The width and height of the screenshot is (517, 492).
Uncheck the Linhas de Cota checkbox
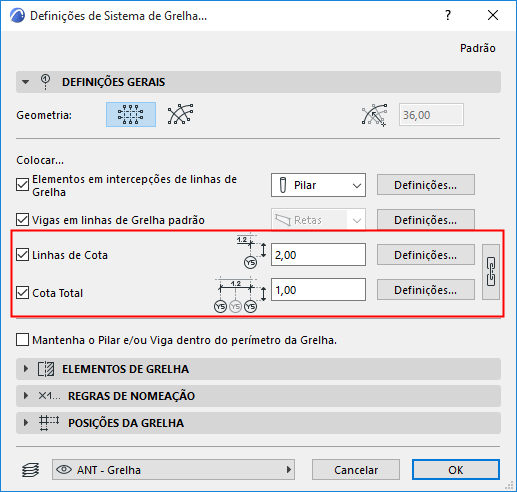tap(22, 255)
